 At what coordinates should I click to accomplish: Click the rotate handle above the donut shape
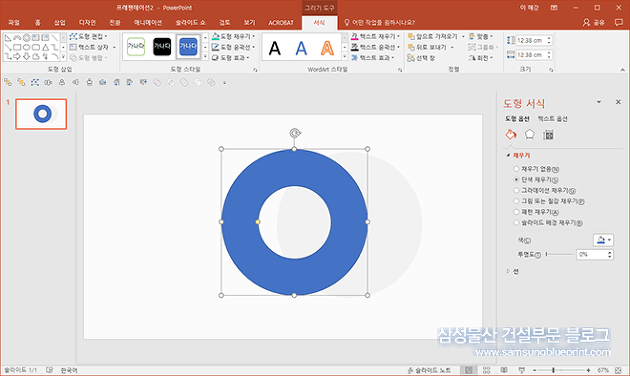pos(295,133)
